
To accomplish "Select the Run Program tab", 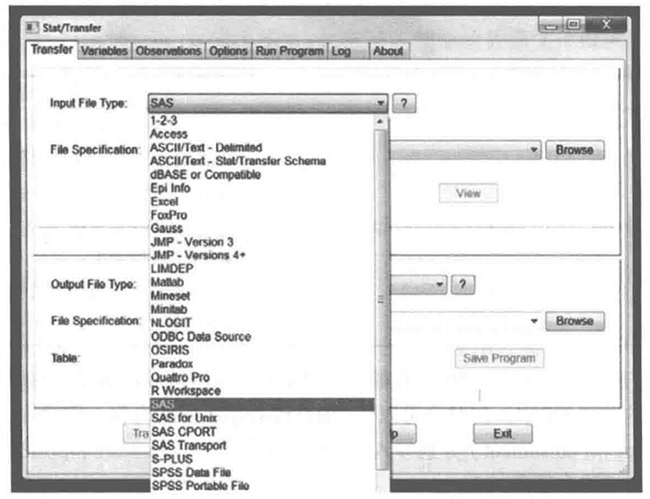I will coord(289,51).
